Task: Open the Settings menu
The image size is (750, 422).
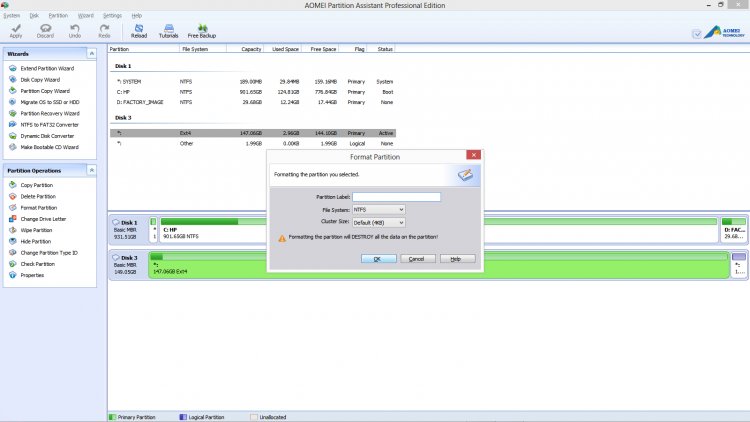Action: click(x=112, y=16)
